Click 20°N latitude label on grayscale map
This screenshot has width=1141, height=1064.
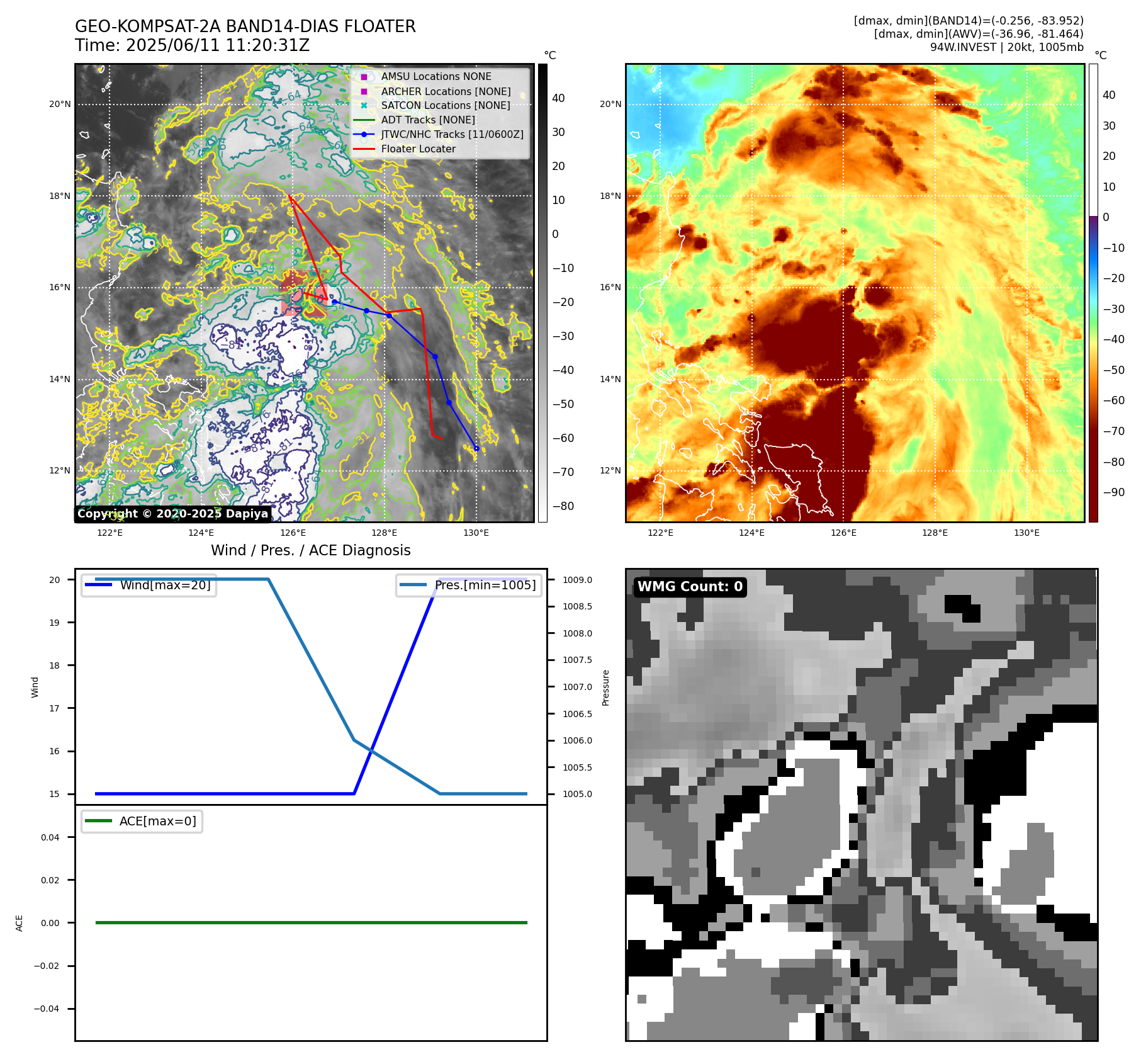click(x=60, y=105)
